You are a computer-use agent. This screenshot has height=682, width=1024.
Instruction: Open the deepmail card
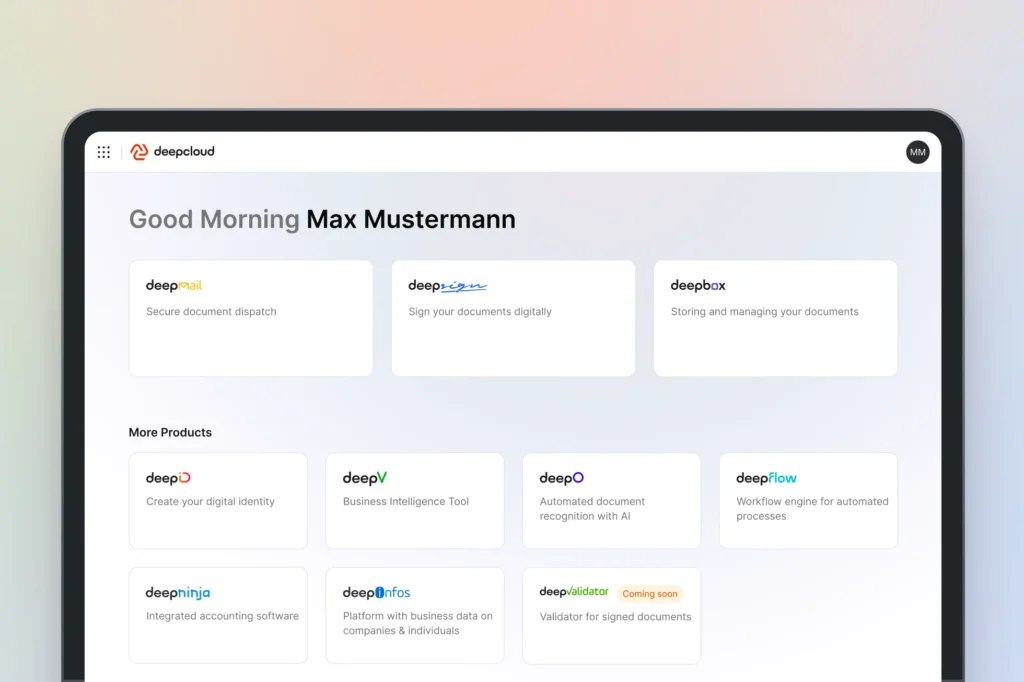[251, 318]
